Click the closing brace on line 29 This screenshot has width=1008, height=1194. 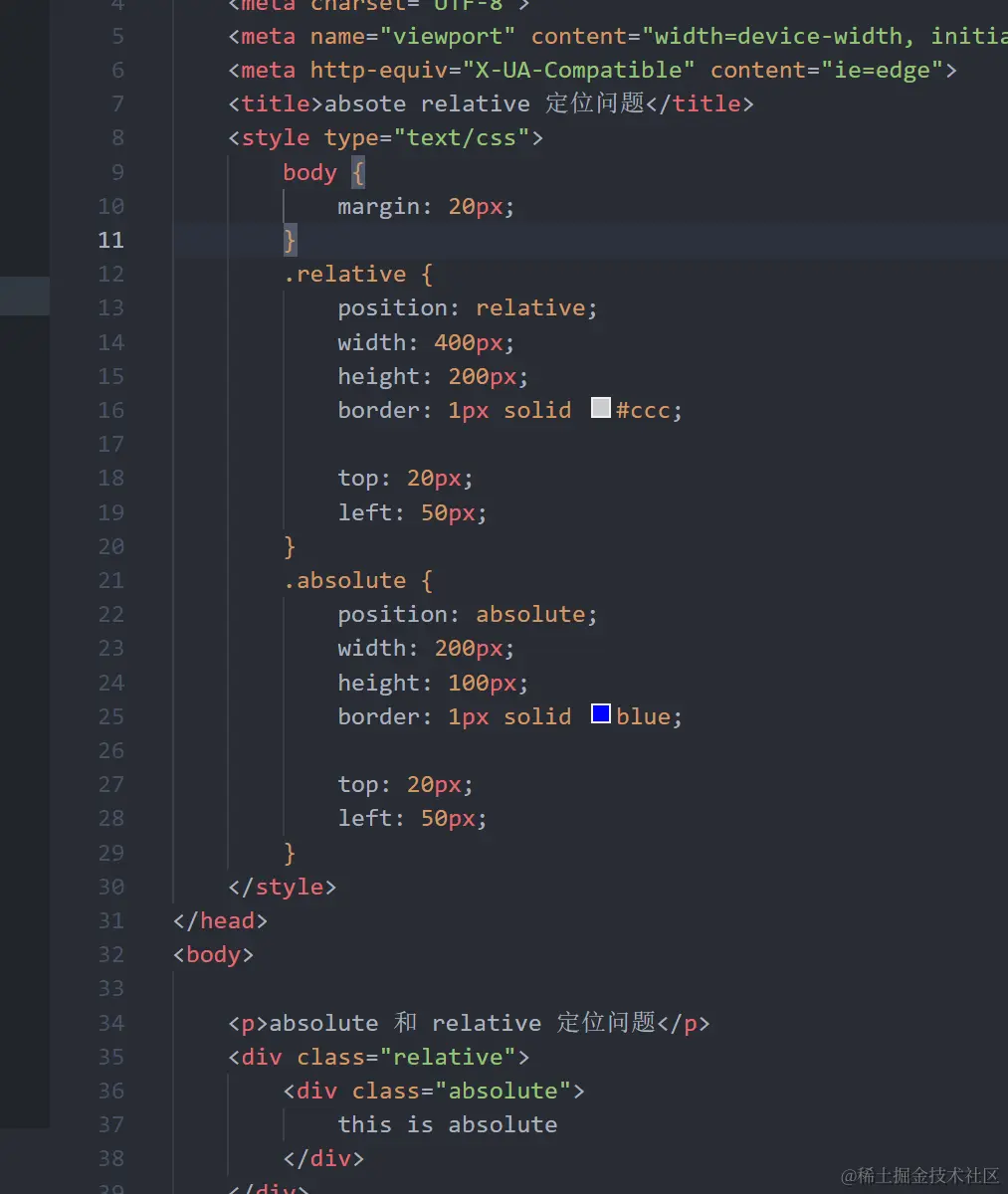coord(290,853)
